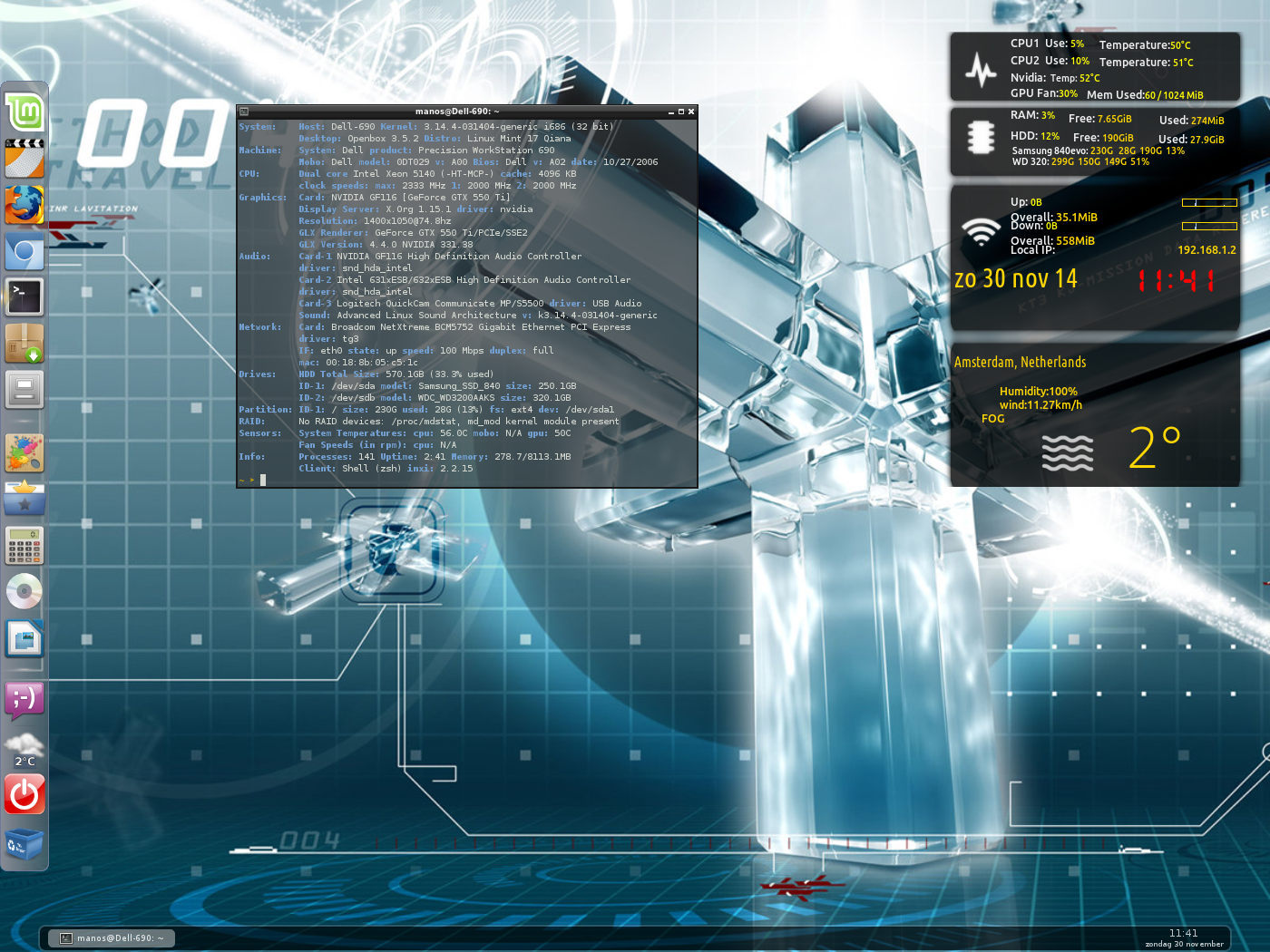Viewport: 1270px width, 952px height.
Task: Click the "CPU2 Use: 10%" reading
Action: (x=1050, y=61)
